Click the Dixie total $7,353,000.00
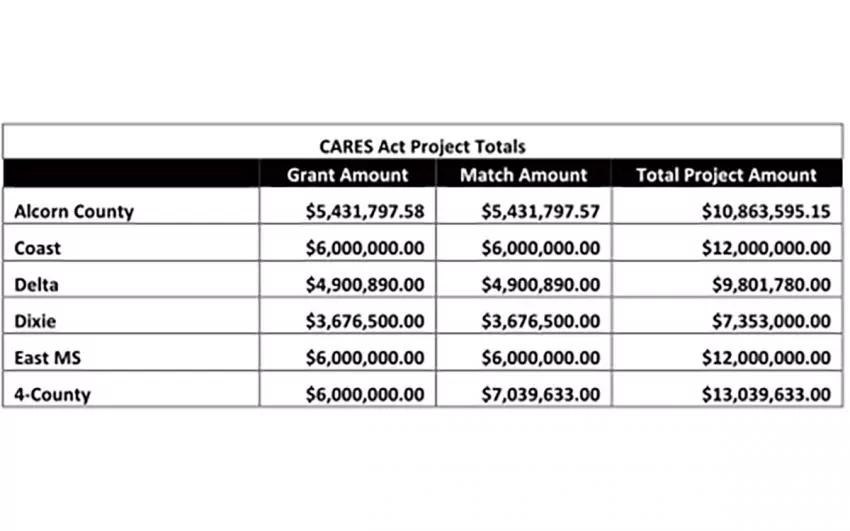 coord(771,321)
